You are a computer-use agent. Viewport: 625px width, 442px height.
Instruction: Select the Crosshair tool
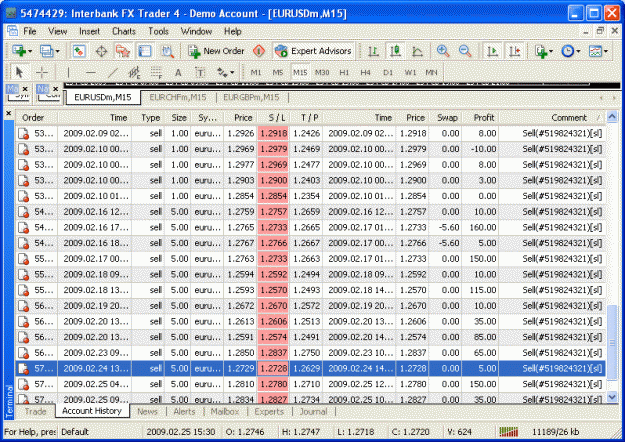(x=41, y=73)
